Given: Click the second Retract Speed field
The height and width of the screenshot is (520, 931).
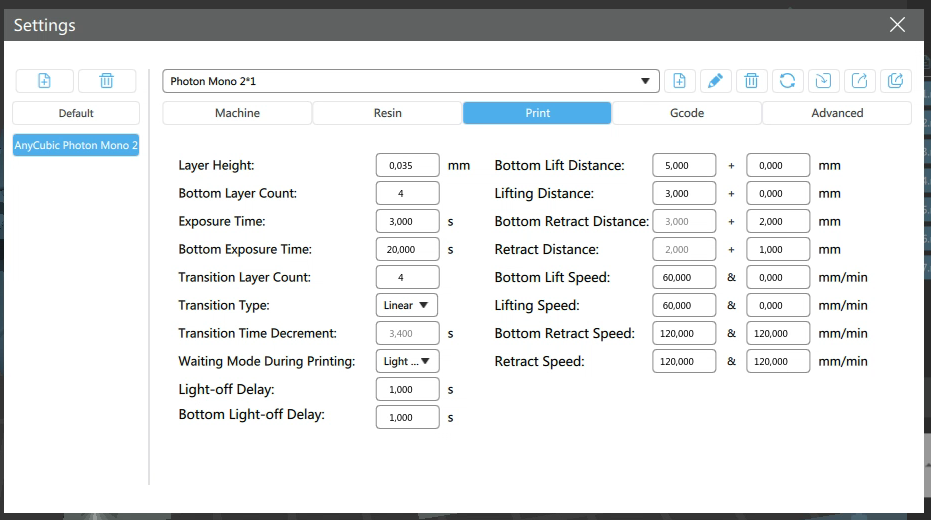Looking at the screenshot, I should point(778,361).
